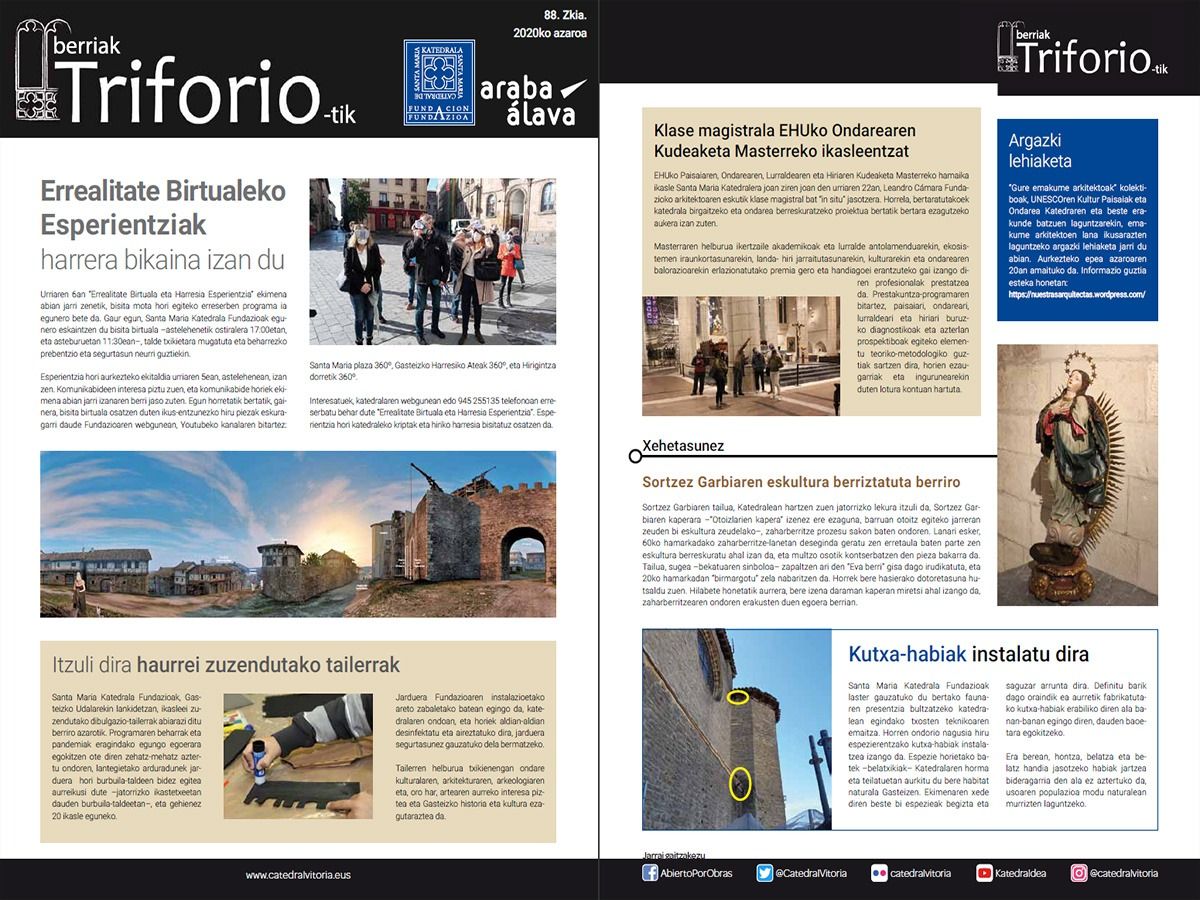Click the "Jarrai gaitzakezu" footer text

674,856
